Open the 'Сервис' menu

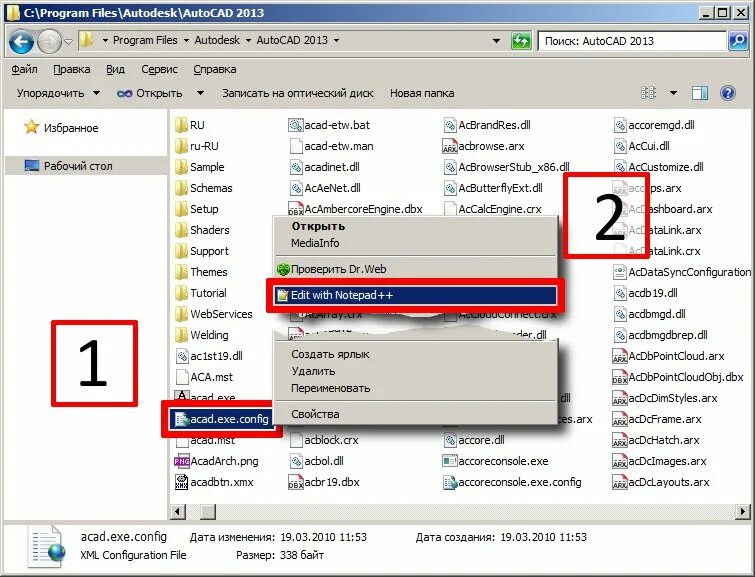tap(159, 69)
